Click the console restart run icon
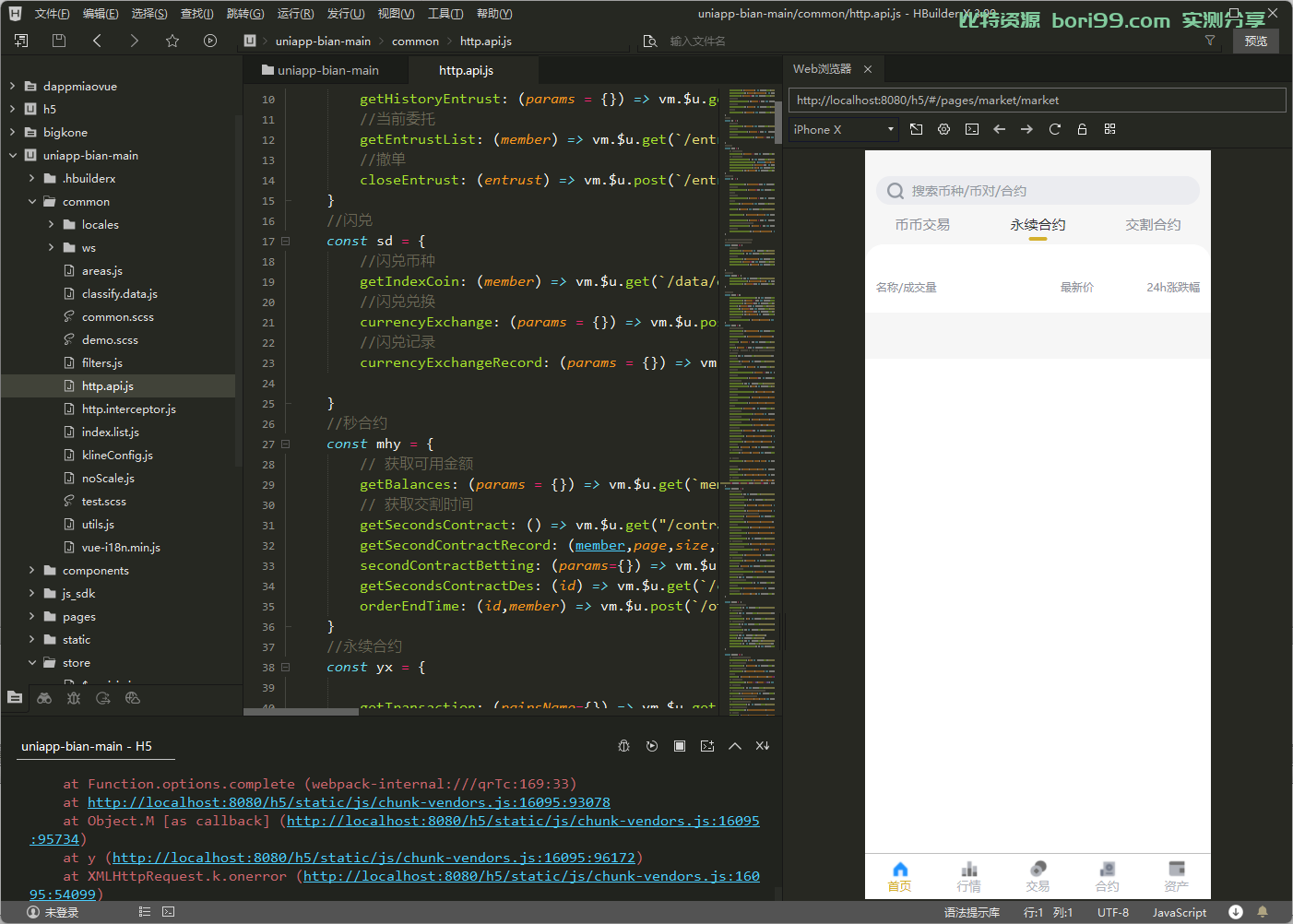This screenshot has width=1293, height=924. 652,746
